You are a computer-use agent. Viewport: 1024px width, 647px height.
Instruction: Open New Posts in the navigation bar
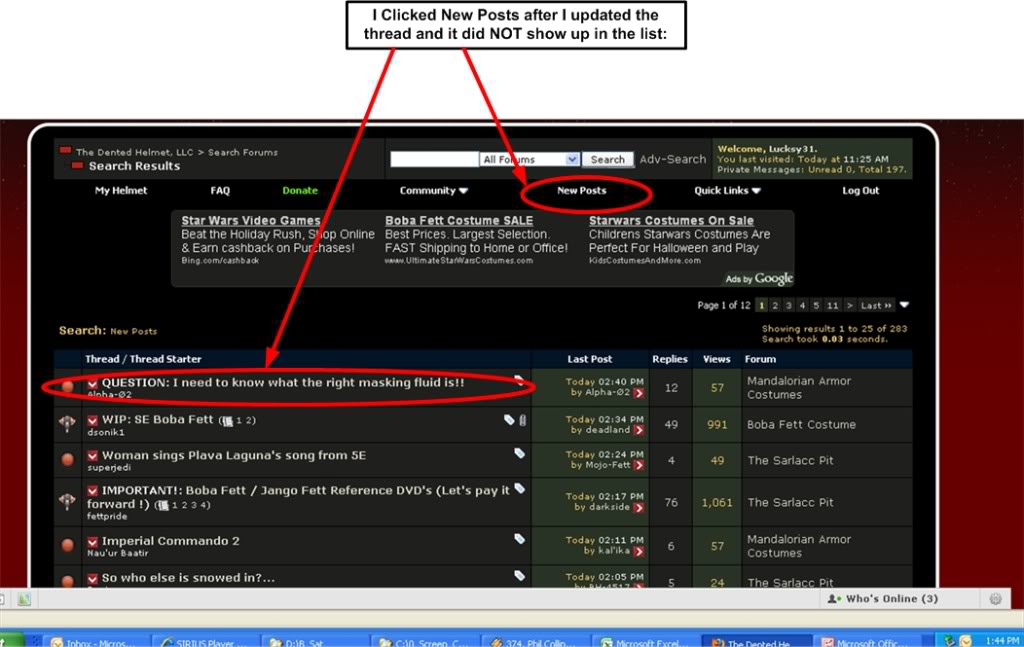click(x=581, y=191)
